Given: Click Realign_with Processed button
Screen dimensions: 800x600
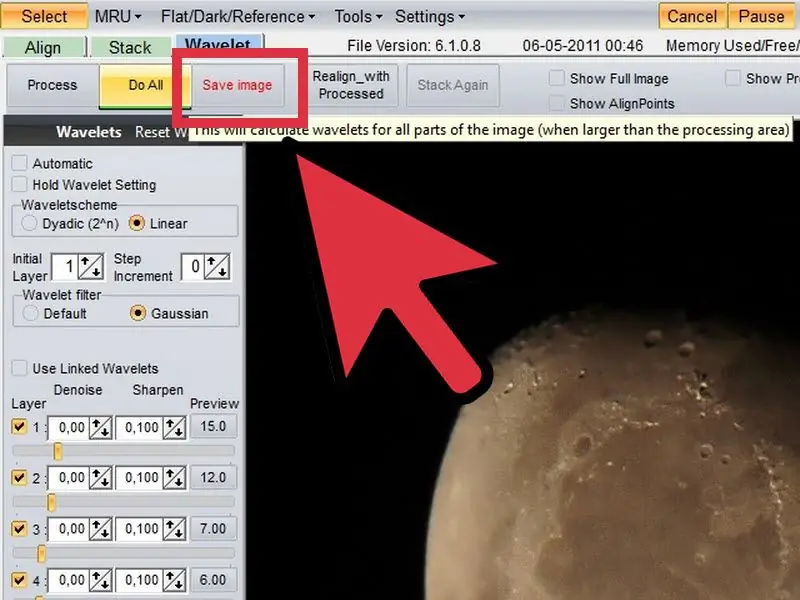Looking at the screenshot, I should pos(351,85).
